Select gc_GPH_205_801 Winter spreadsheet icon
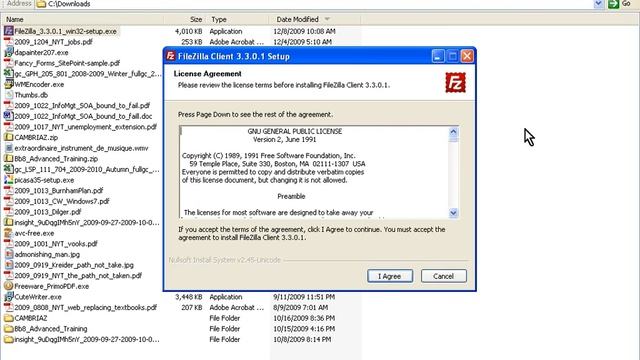This screenshot has width=640, height=360. (x=8, y=73)
